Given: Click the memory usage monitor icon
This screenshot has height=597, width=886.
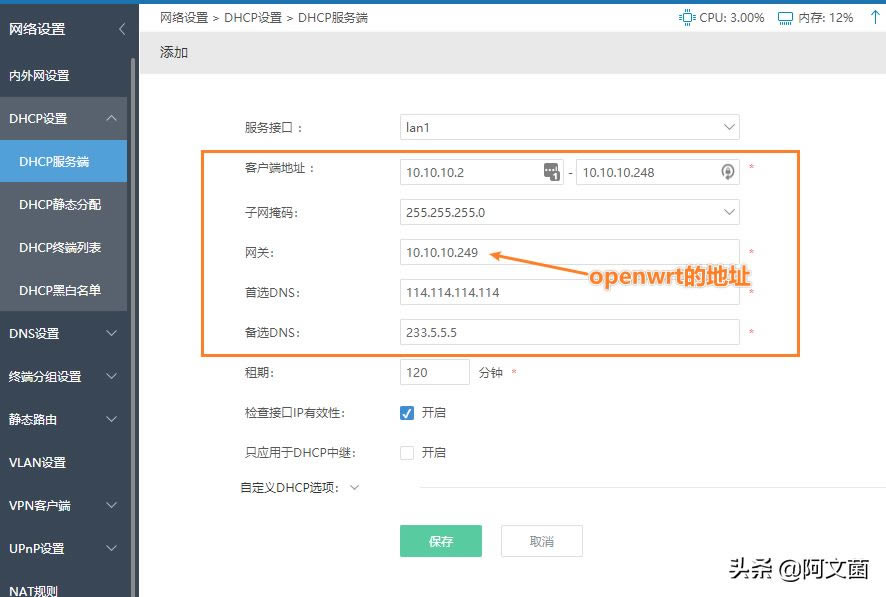Looking at the screenshot, I should tap(785, 18).
